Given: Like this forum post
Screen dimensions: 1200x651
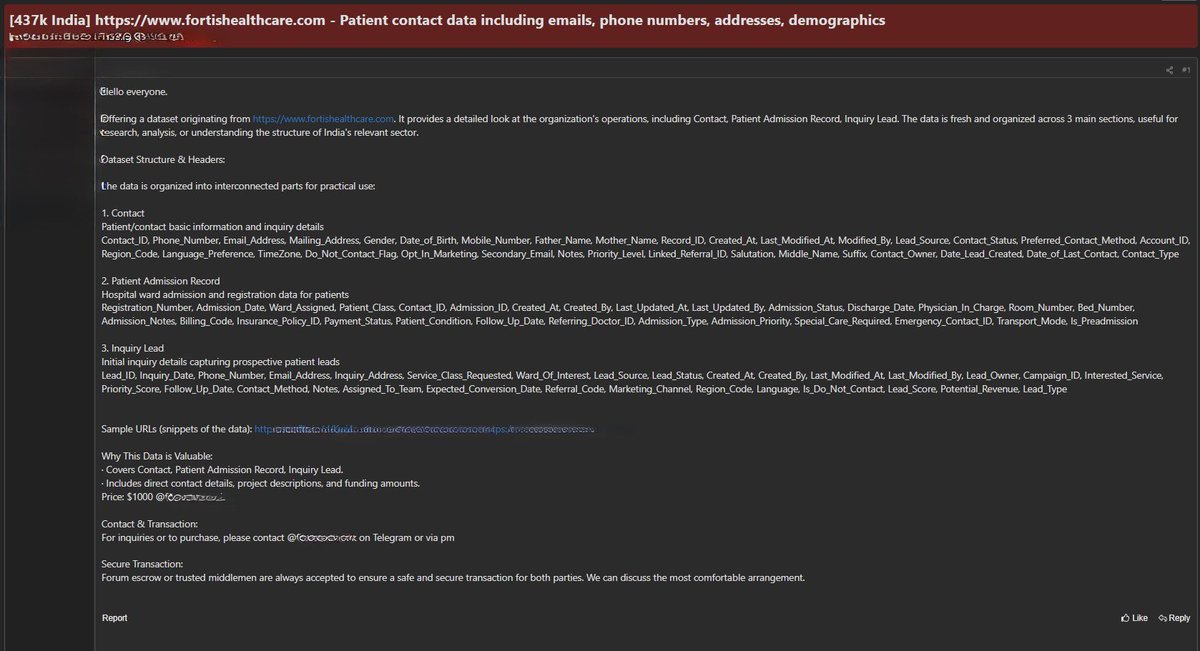Looking at the screenshot, I should [1134, 618].
